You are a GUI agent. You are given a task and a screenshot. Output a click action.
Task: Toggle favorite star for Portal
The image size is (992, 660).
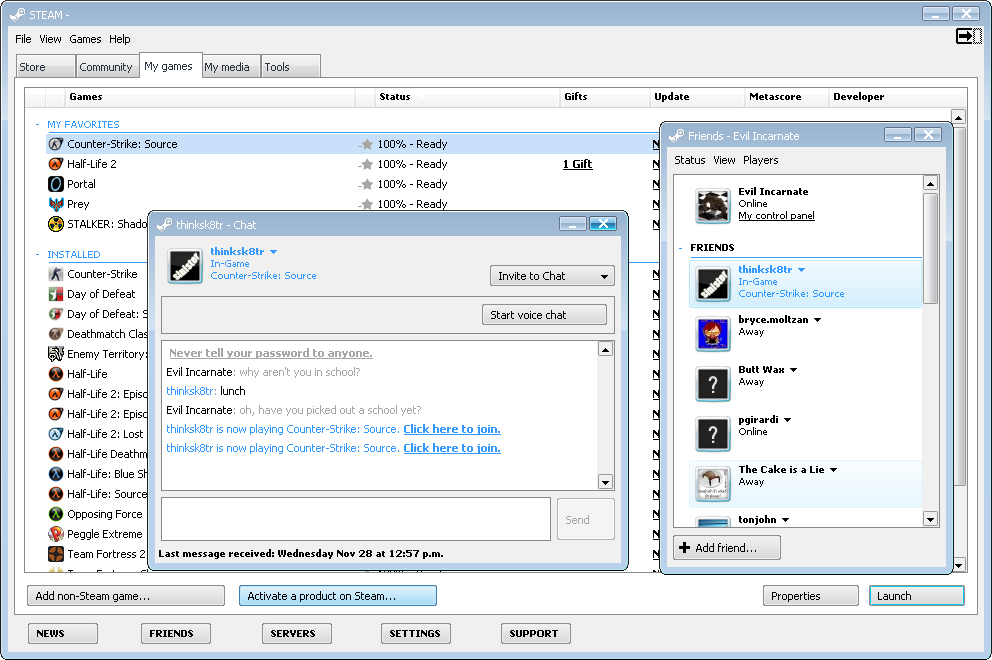(x=366, y=185)
